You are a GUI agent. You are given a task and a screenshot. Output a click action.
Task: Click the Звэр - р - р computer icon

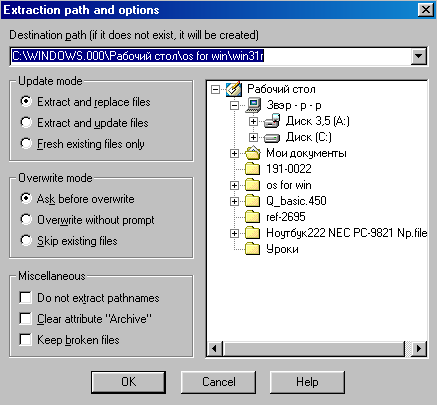click(x=253, y=105)
